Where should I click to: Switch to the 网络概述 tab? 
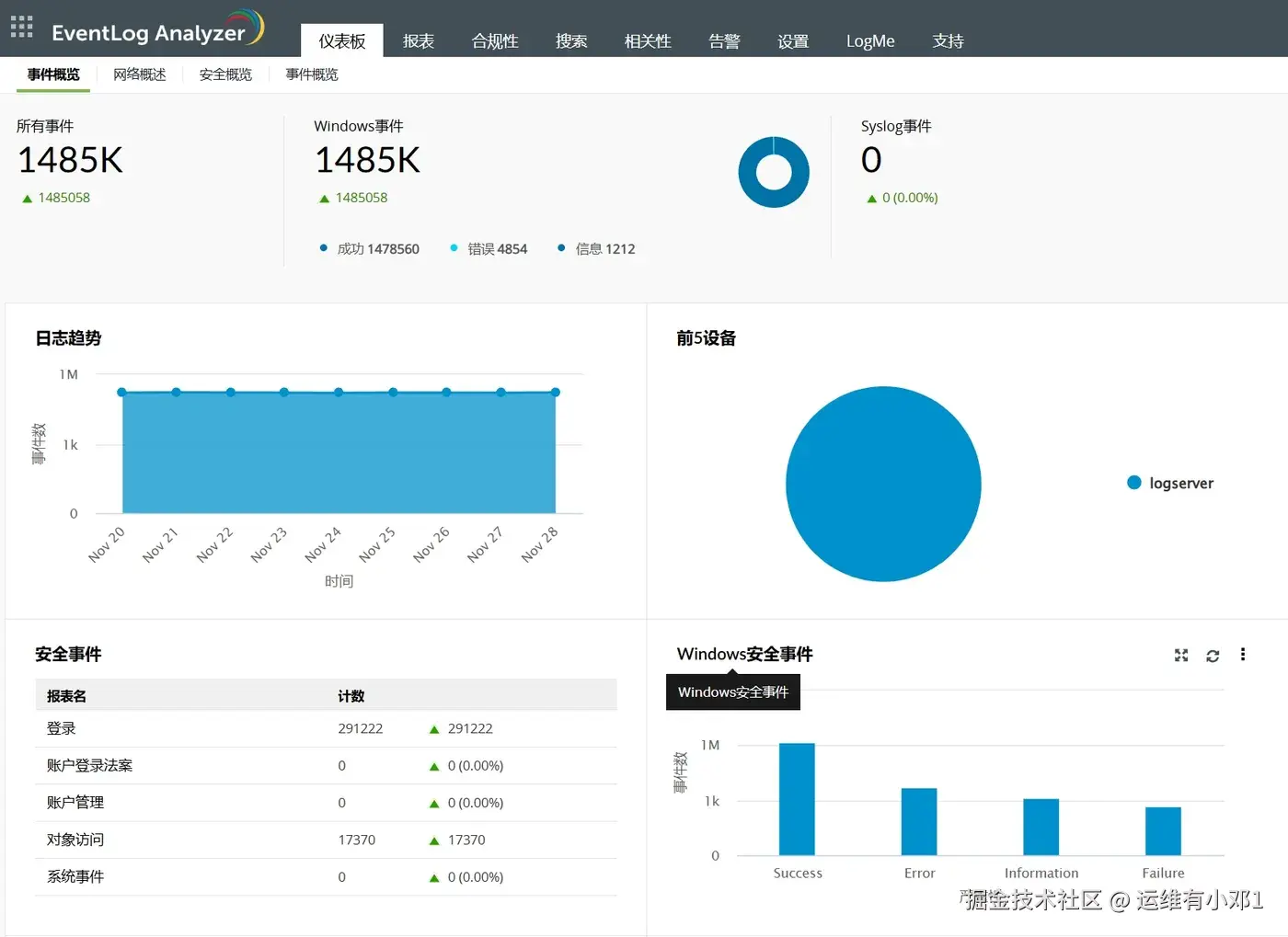[x=139, y=74]
